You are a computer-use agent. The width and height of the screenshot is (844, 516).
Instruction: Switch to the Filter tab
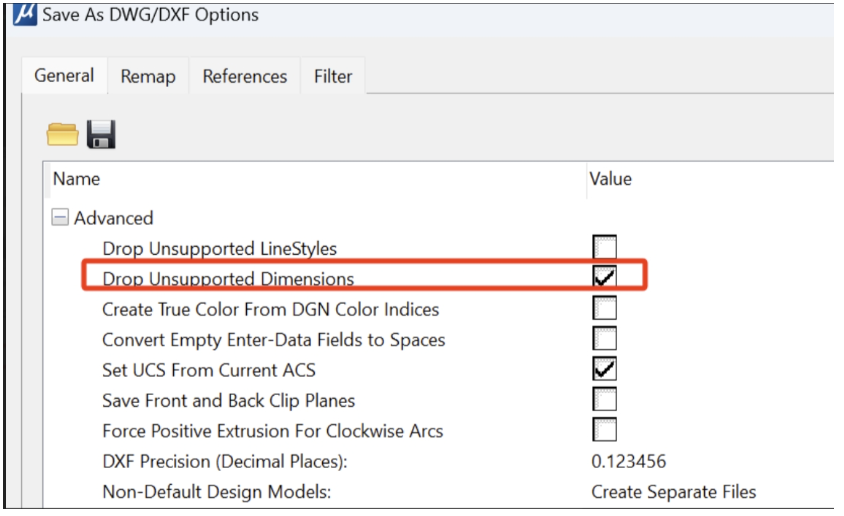pos(332,76)
